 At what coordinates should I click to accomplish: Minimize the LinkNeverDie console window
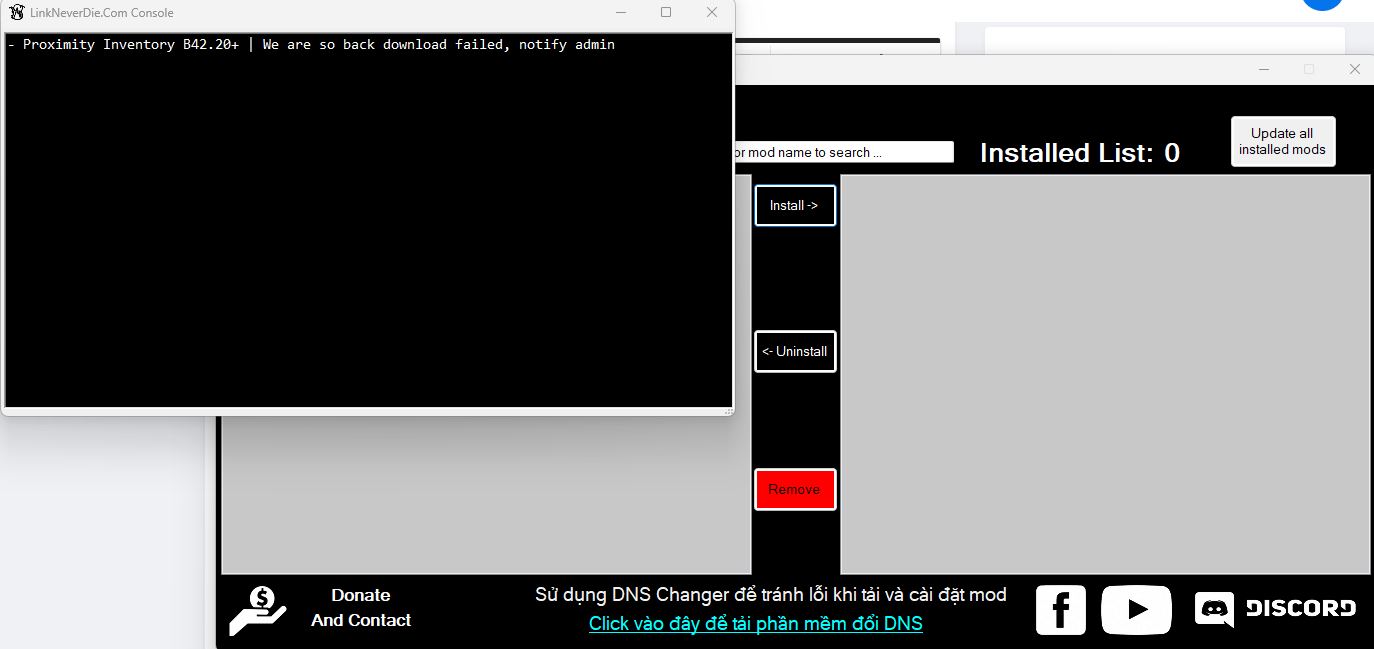pyautogui.click(x=621, y=12)
